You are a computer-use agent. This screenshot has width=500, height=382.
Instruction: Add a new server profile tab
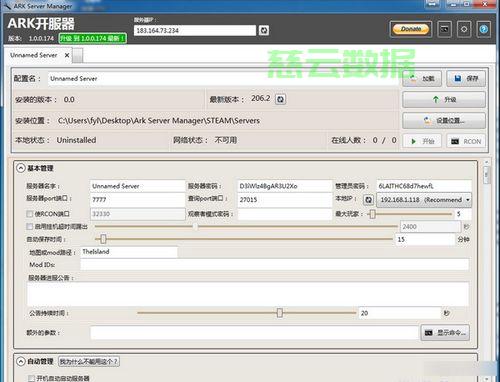pos(78,56)
